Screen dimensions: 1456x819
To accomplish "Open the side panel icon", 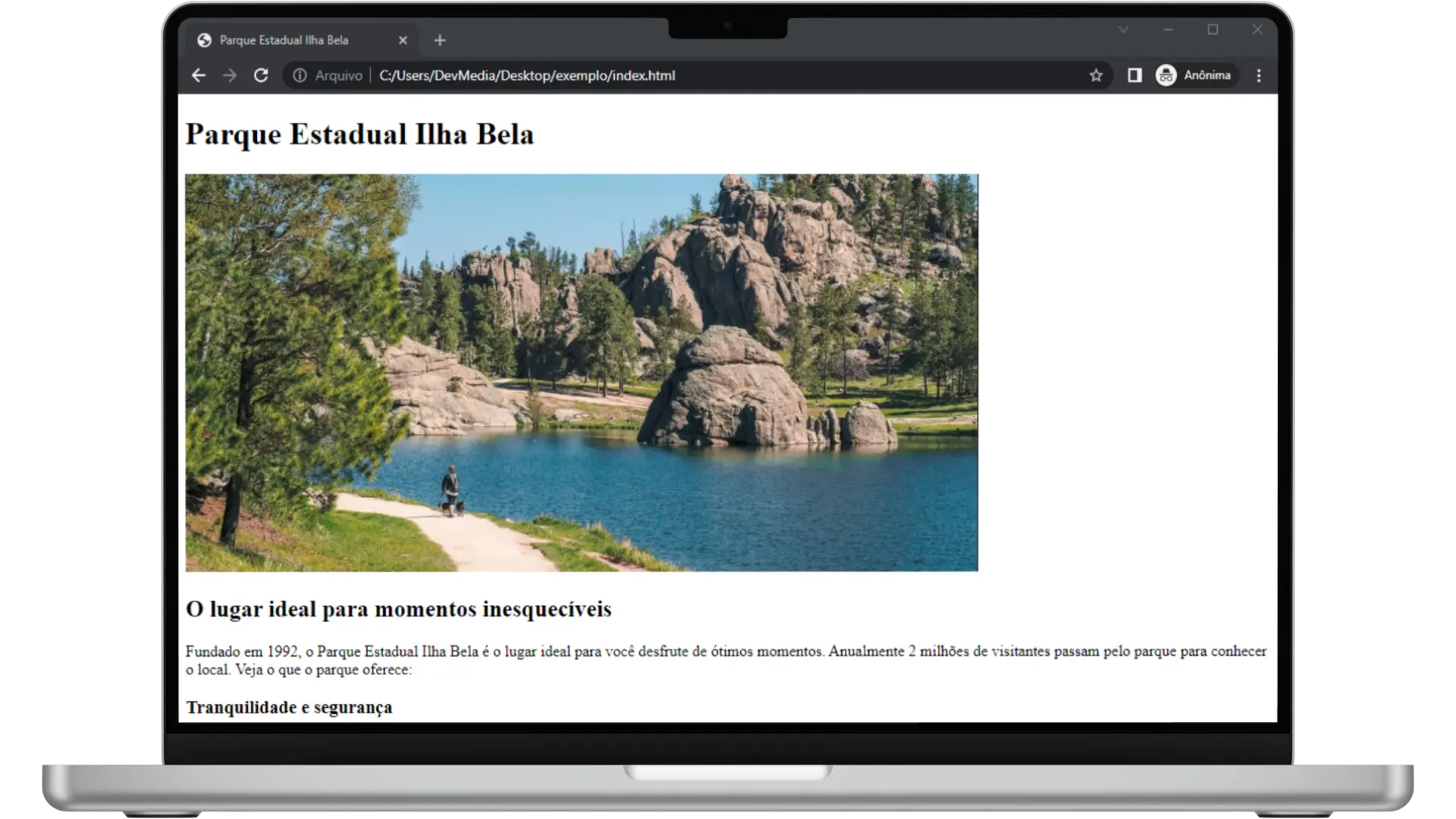I will [1134, 75].
